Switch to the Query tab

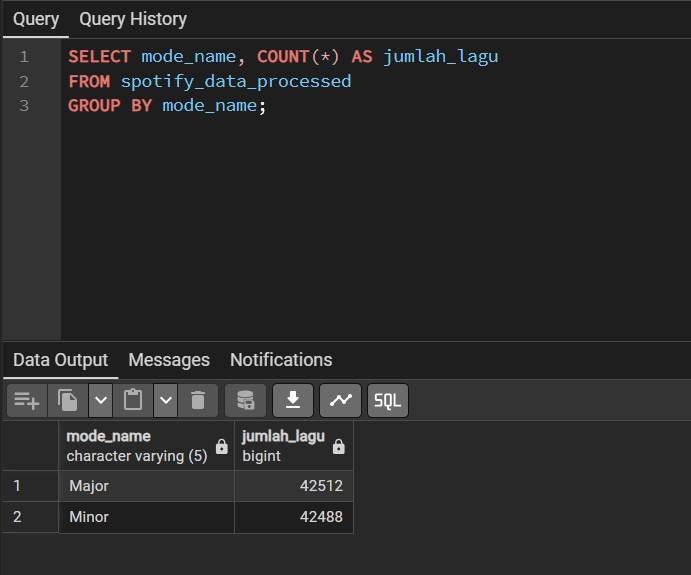36,19
